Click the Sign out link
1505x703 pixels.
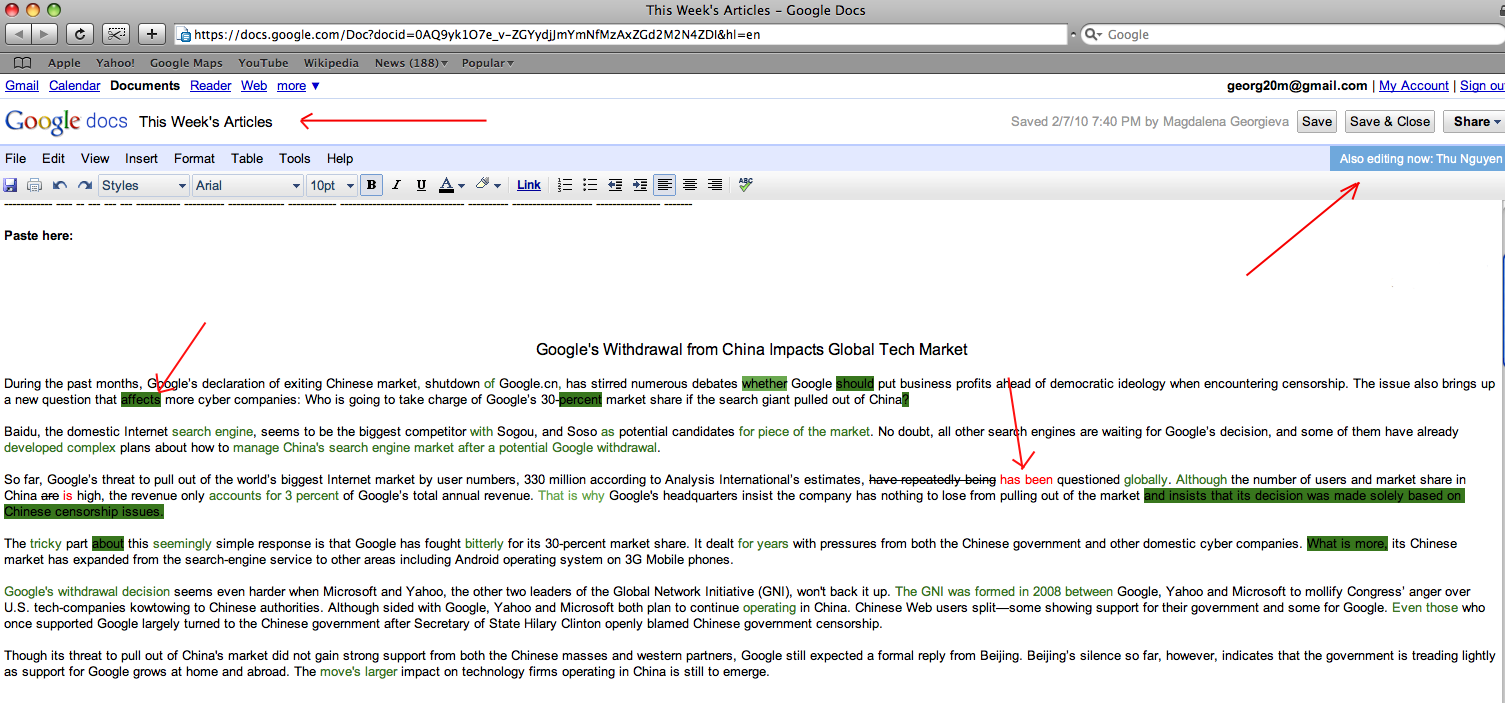pos(1482,86)
